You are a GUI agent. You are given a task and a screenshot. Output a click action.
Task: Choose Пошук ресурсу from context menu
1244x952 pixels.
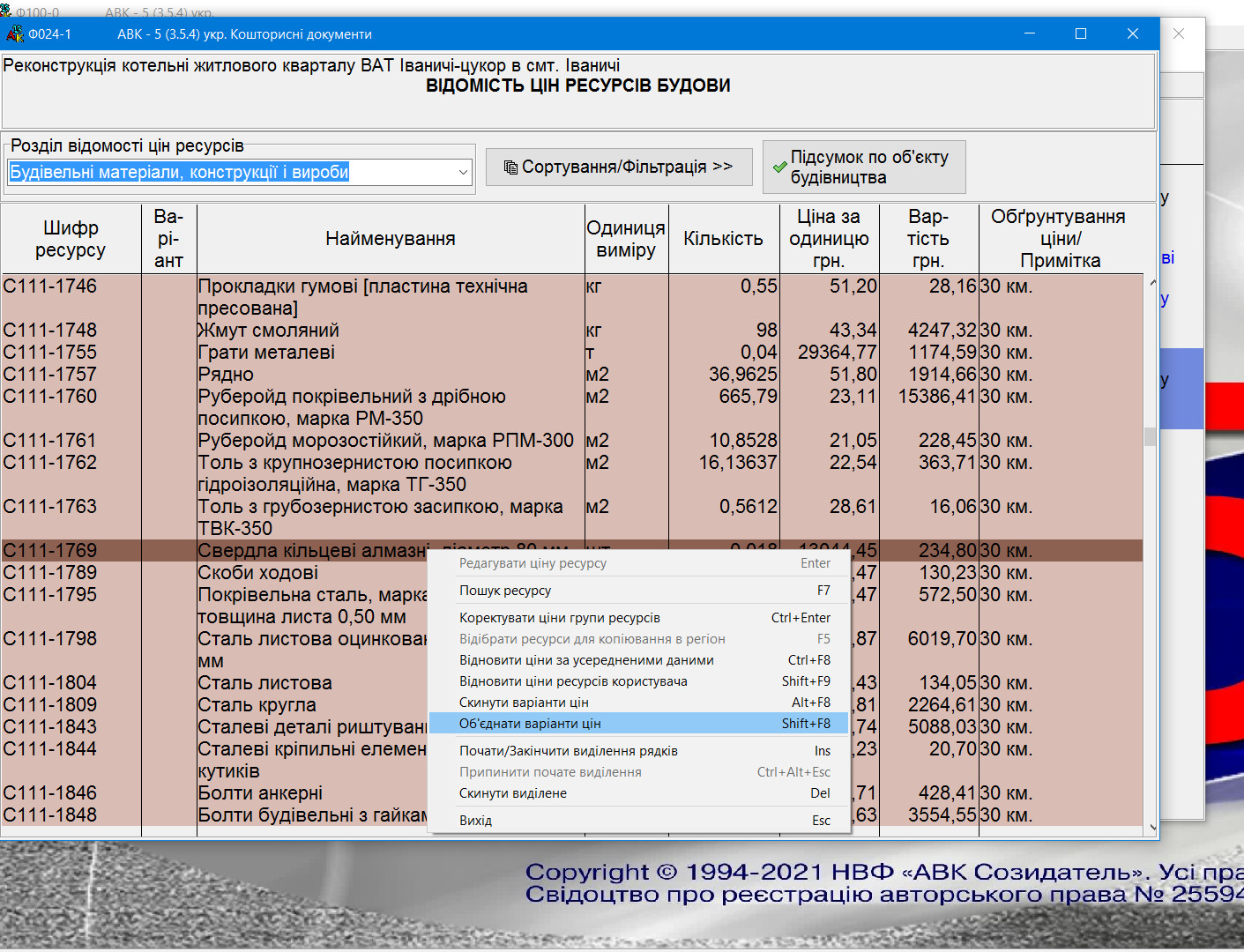639,591
